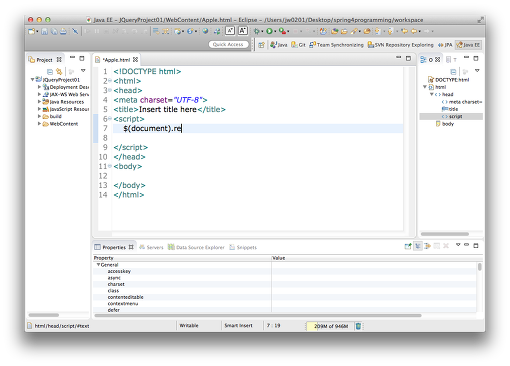Viewport: 510px width, 366px height.
Task: Select the script element in Outline
Action: click(x=451, y=116)
